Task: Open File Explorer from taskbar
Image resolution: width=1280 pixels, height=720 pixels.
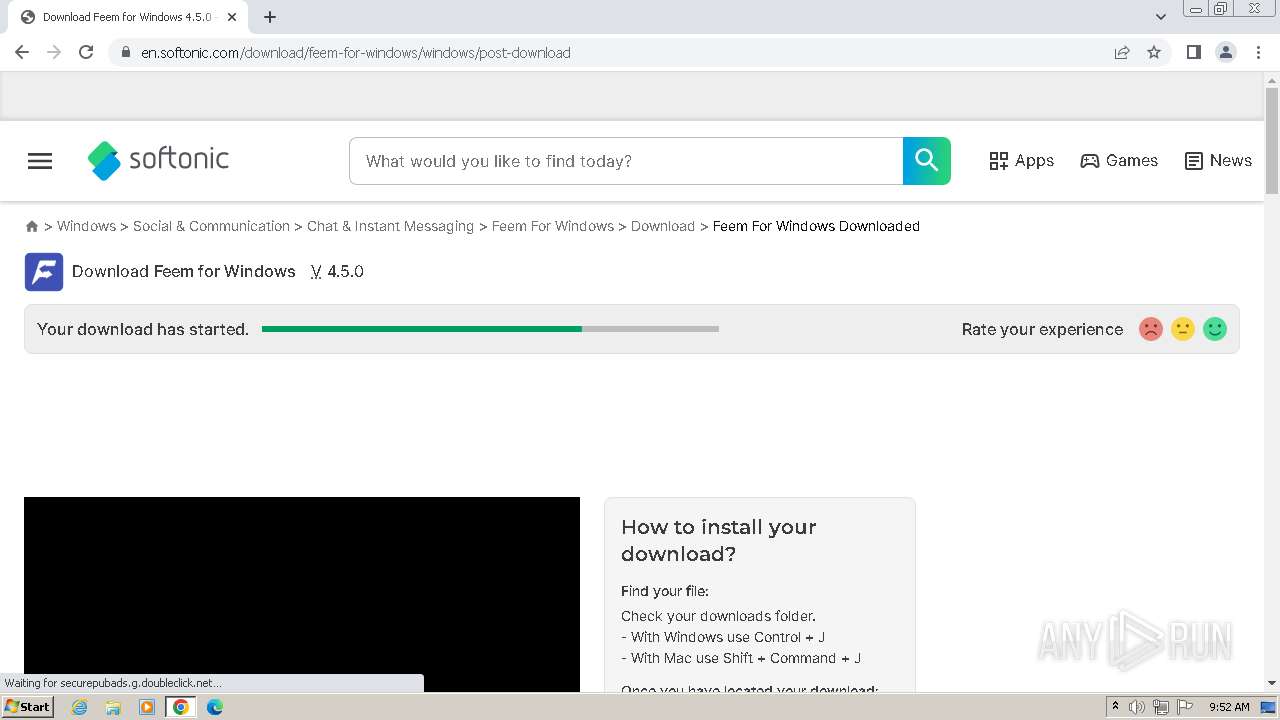Action: (113, 707)
